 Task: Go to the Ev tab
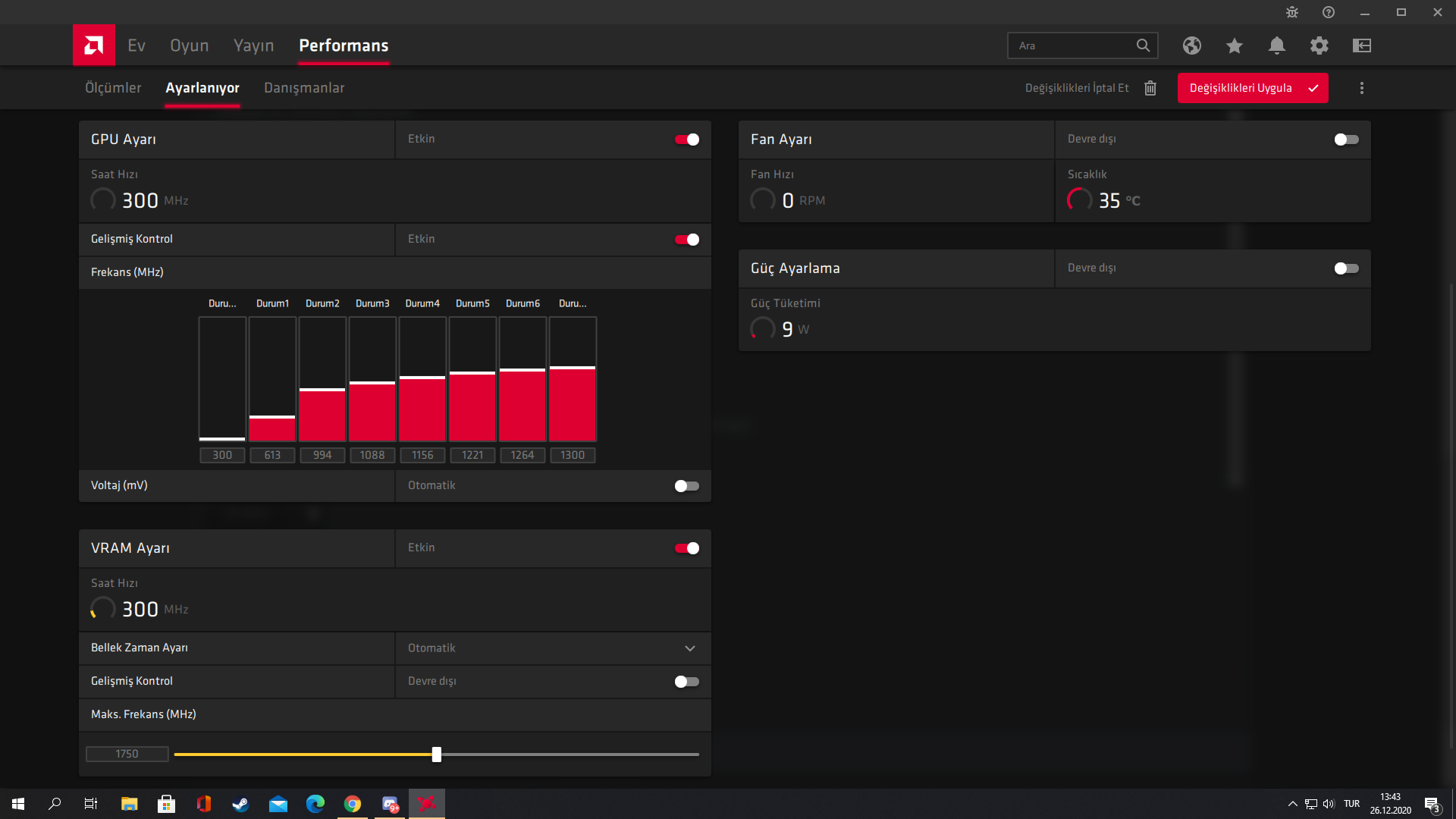tap(136, 45)
